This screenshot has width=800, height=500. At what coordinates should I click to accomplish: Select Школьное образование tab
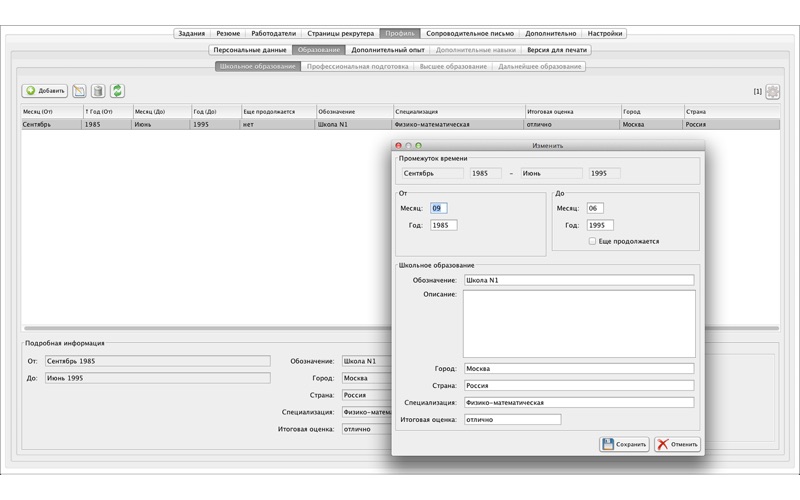click(x=258, y=66)
